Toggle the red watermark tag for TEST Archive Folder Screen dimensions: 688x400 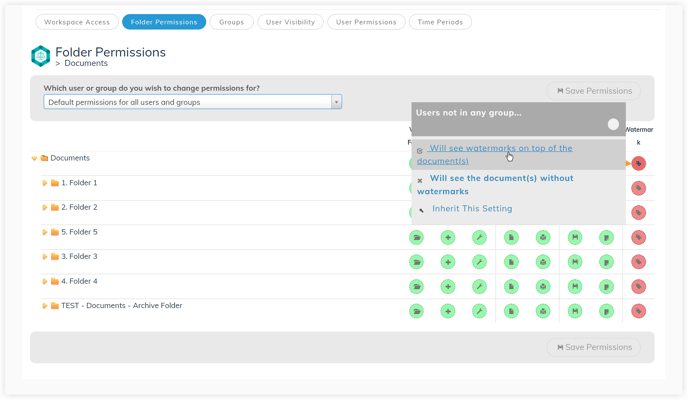tap(638, 311)
